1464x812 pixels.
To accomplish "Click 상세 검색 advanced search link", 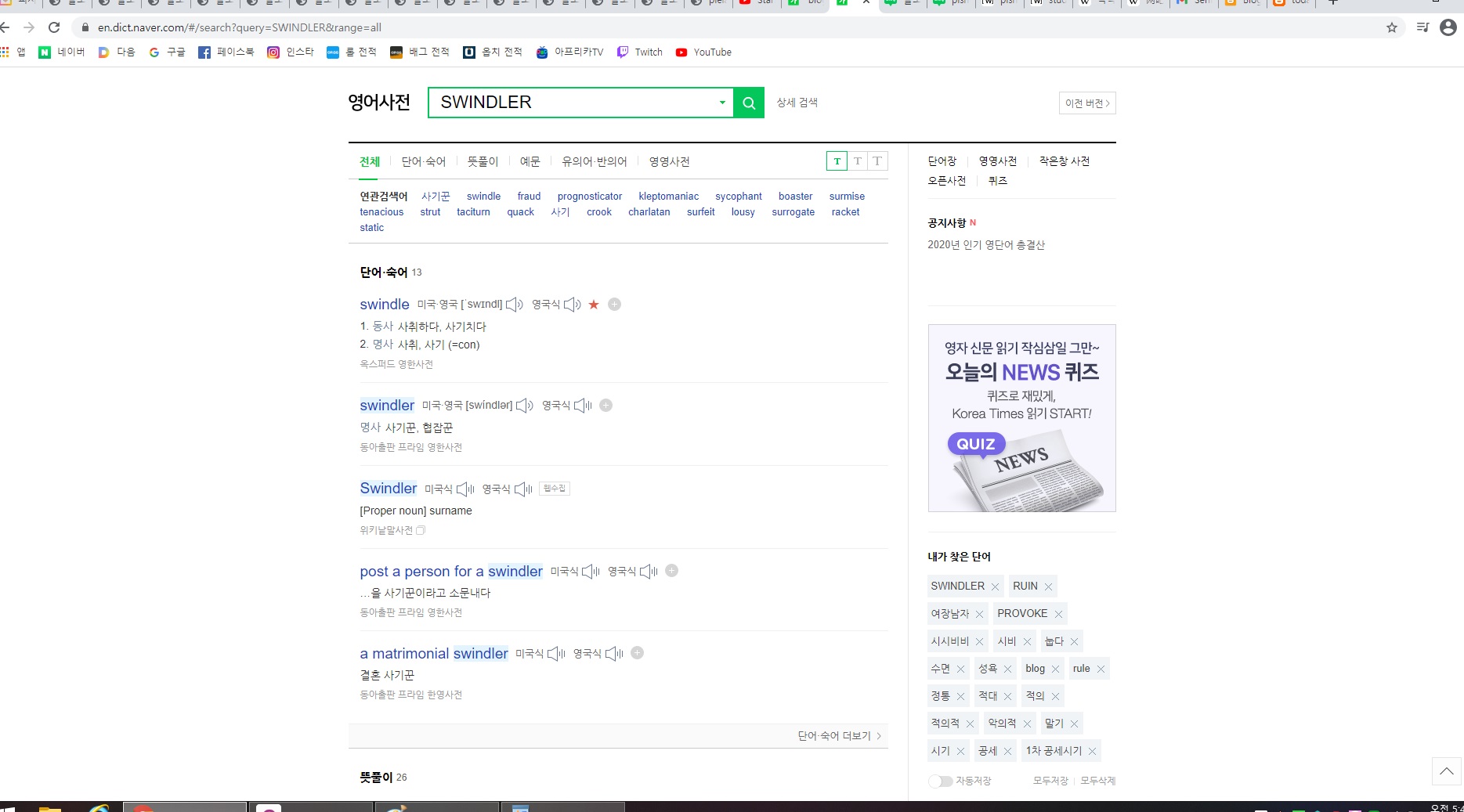I will click(x=797, y=103).
